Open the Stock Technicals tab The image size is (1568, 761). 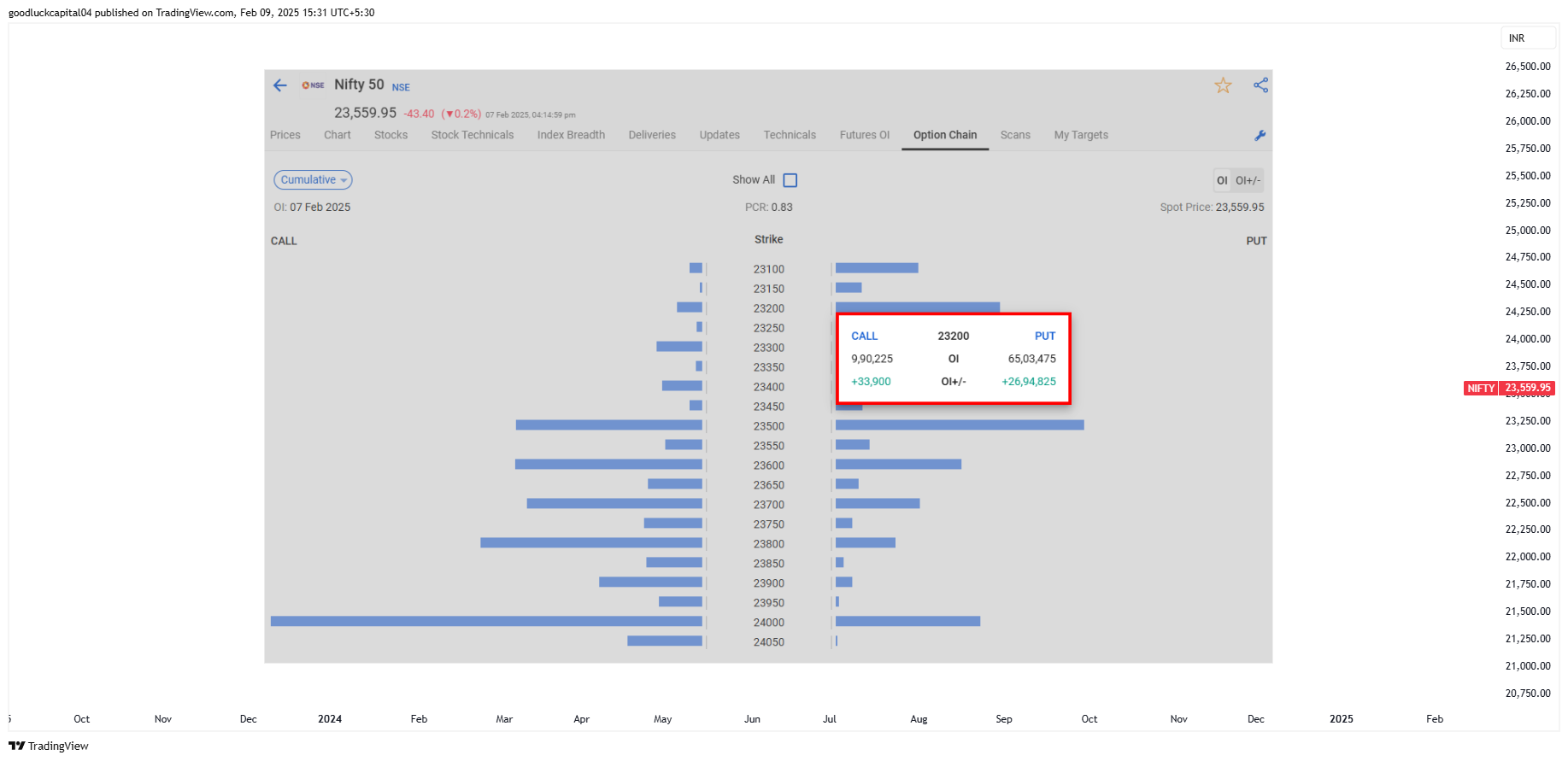473,135
